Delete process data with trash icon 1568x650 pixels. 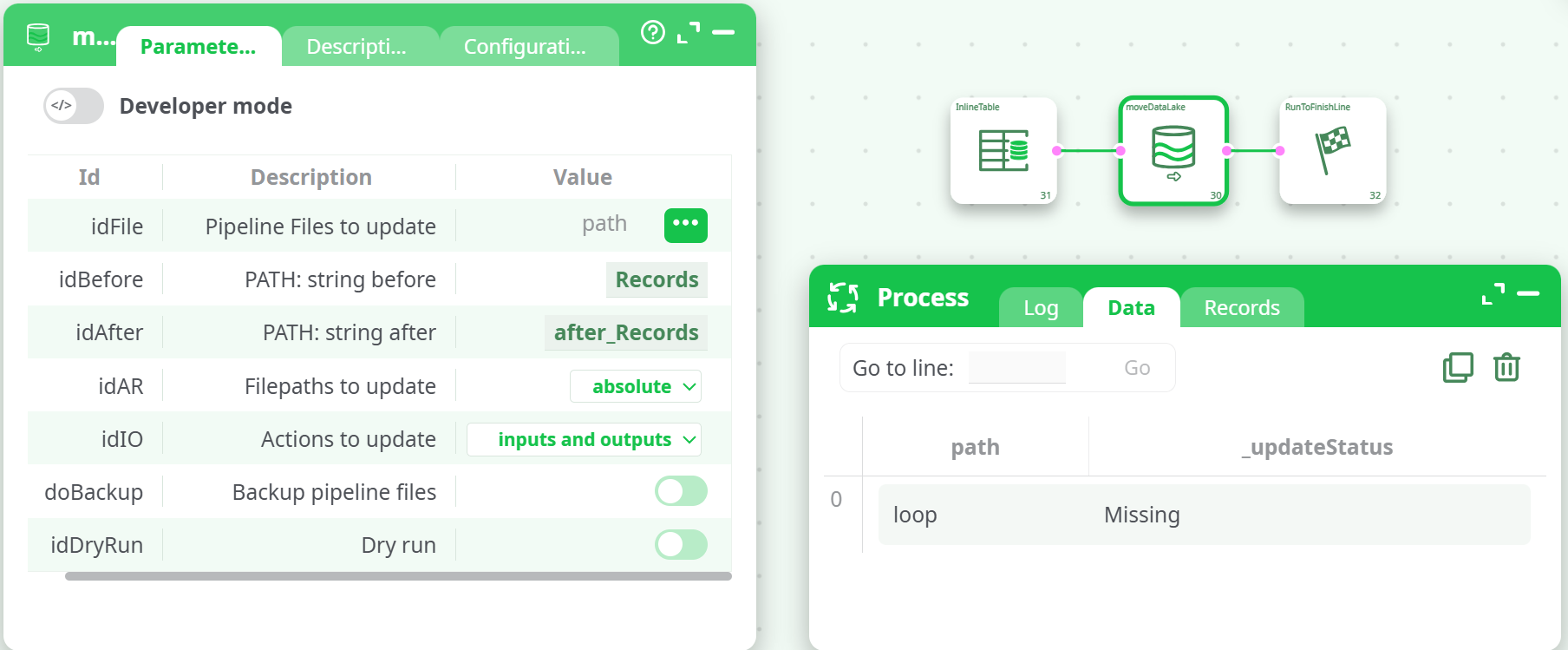[1506, 367]
